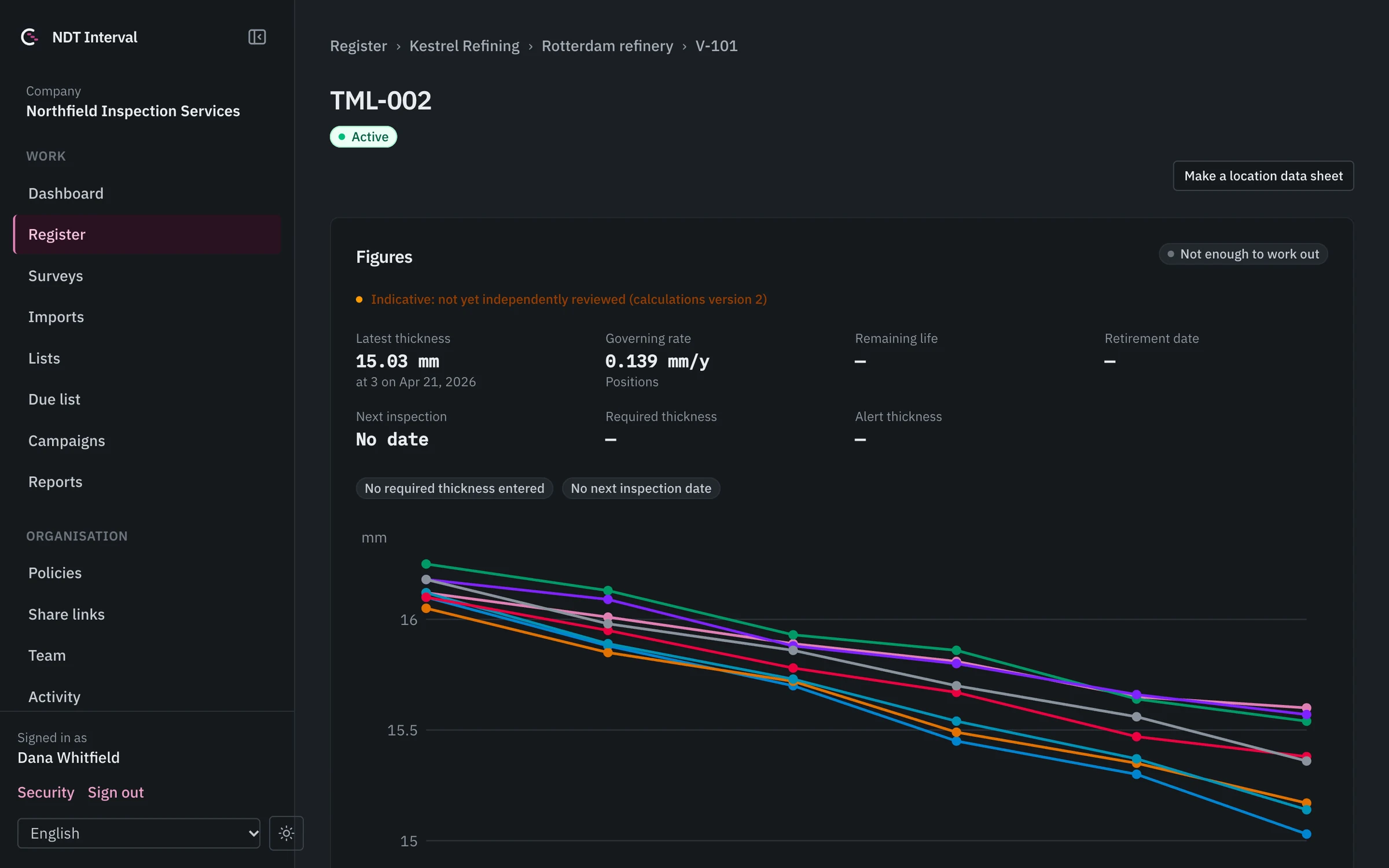
Task: Open Surveys page
Action: 147,276
